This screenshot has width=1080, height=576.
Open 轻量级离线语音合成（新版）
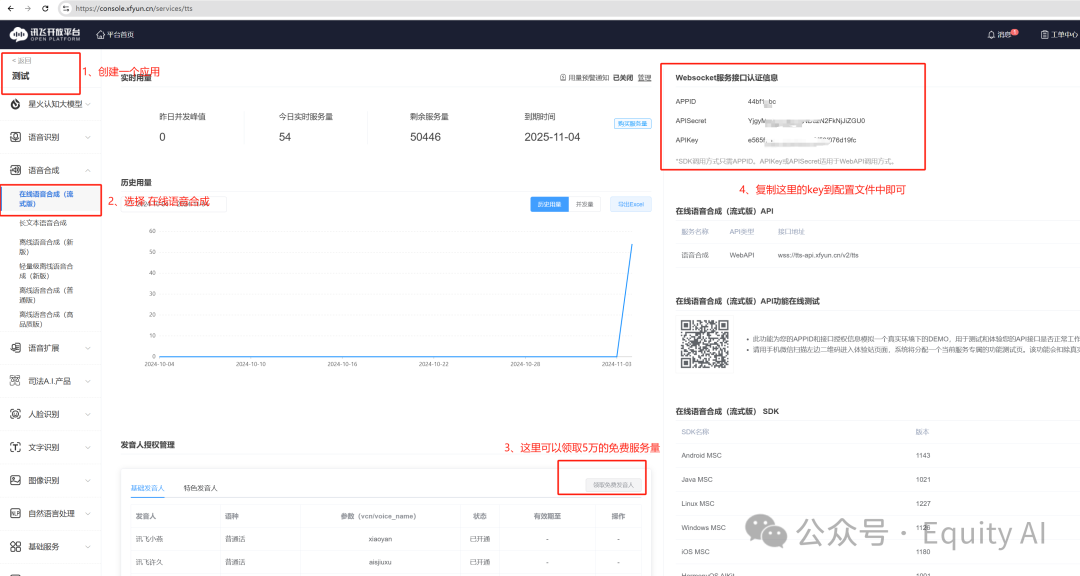pos(46,271)
